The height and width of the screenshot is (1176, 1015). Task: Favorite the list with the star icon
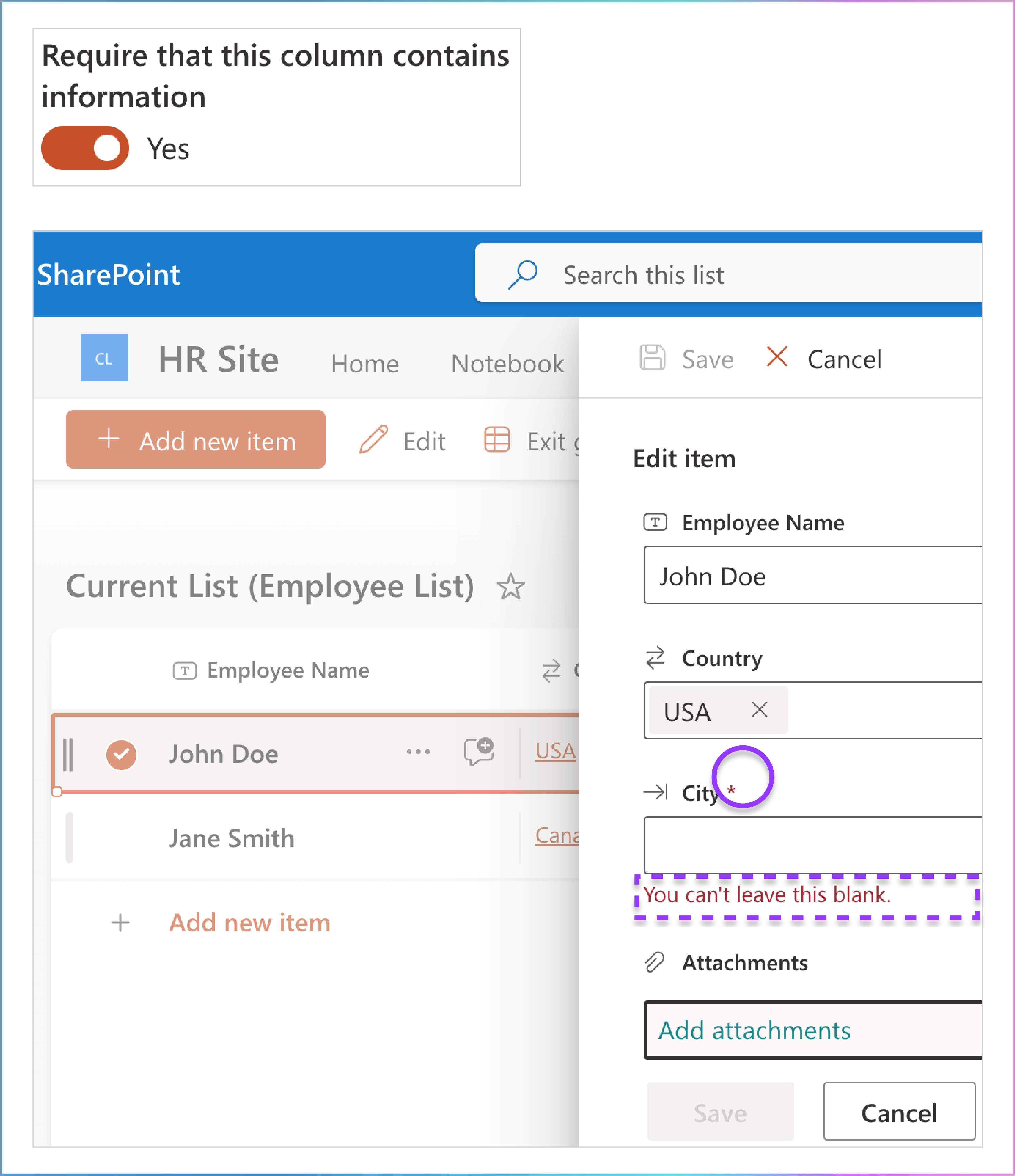pos(511,587)
